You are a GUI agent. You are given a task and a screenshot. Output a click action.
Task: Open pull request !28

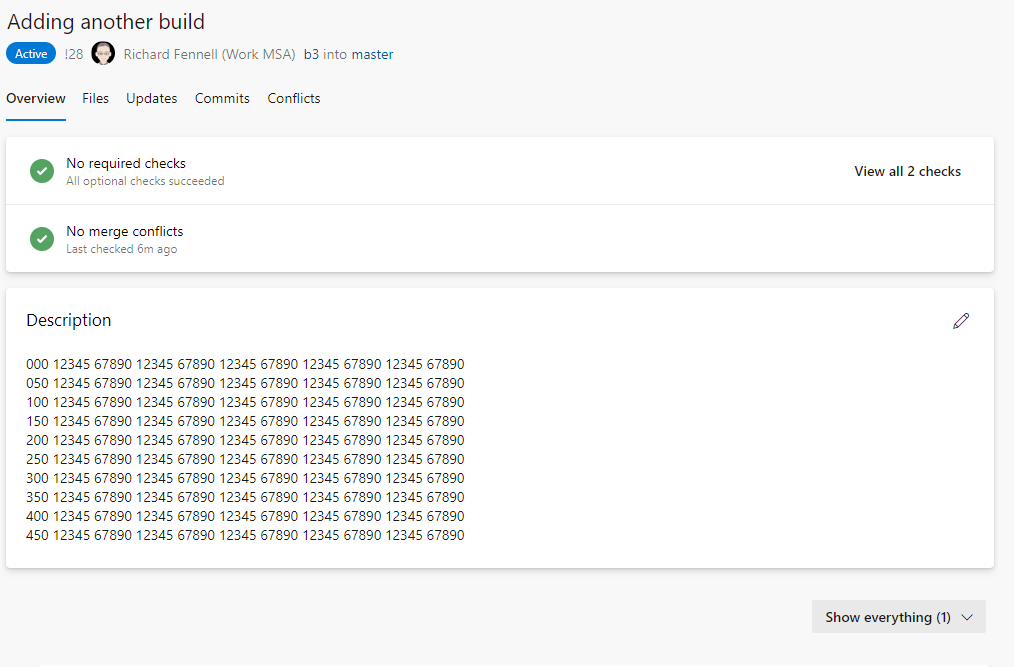point(73,53)
